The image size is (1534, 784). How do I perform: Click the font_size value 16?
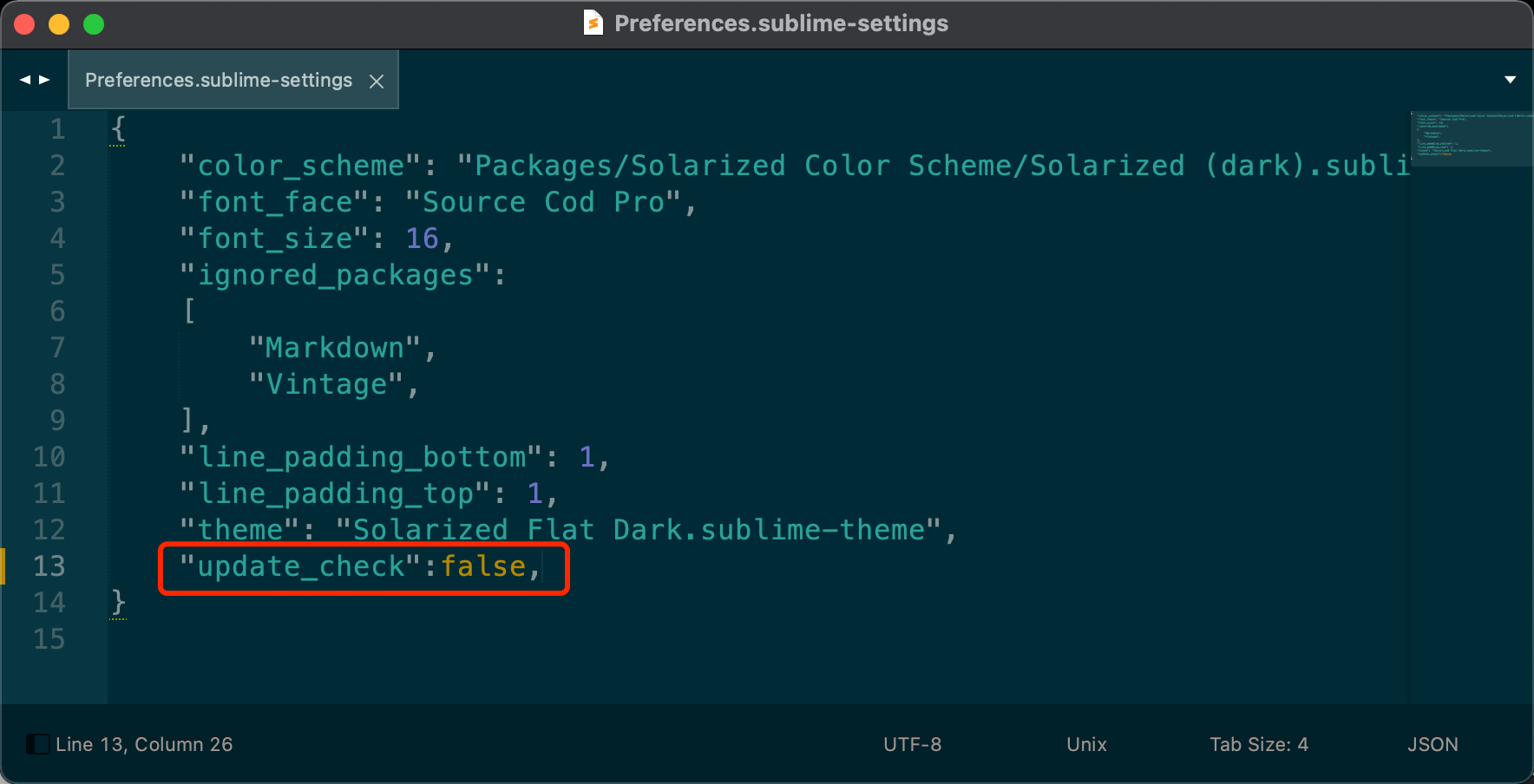click(x=423, y=238)
